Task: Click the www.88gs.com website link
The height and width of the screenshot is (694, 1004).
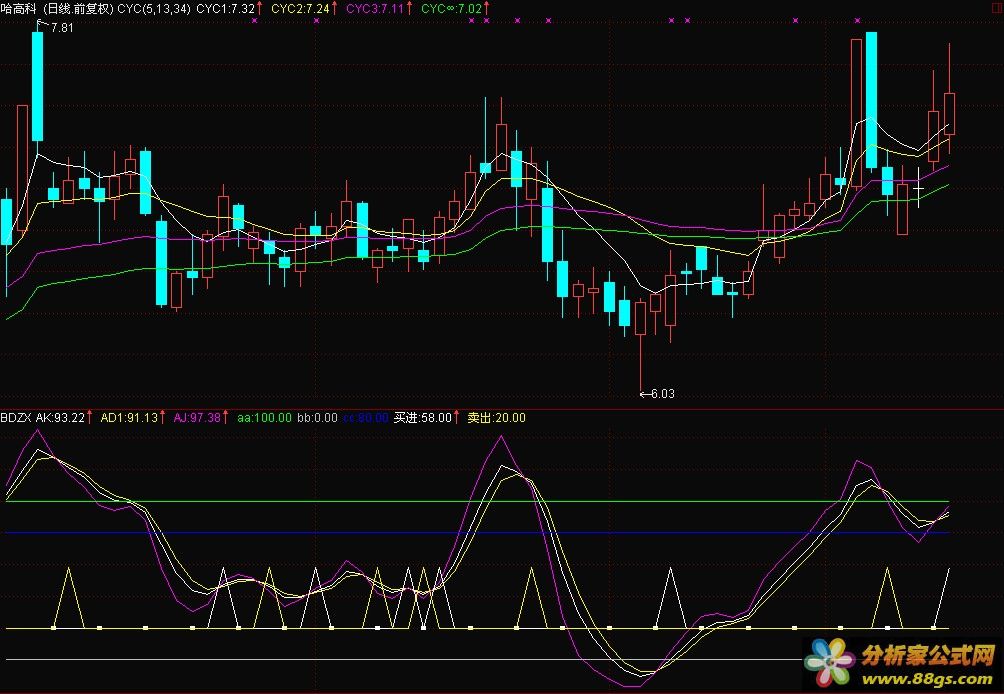Action: 928,678
